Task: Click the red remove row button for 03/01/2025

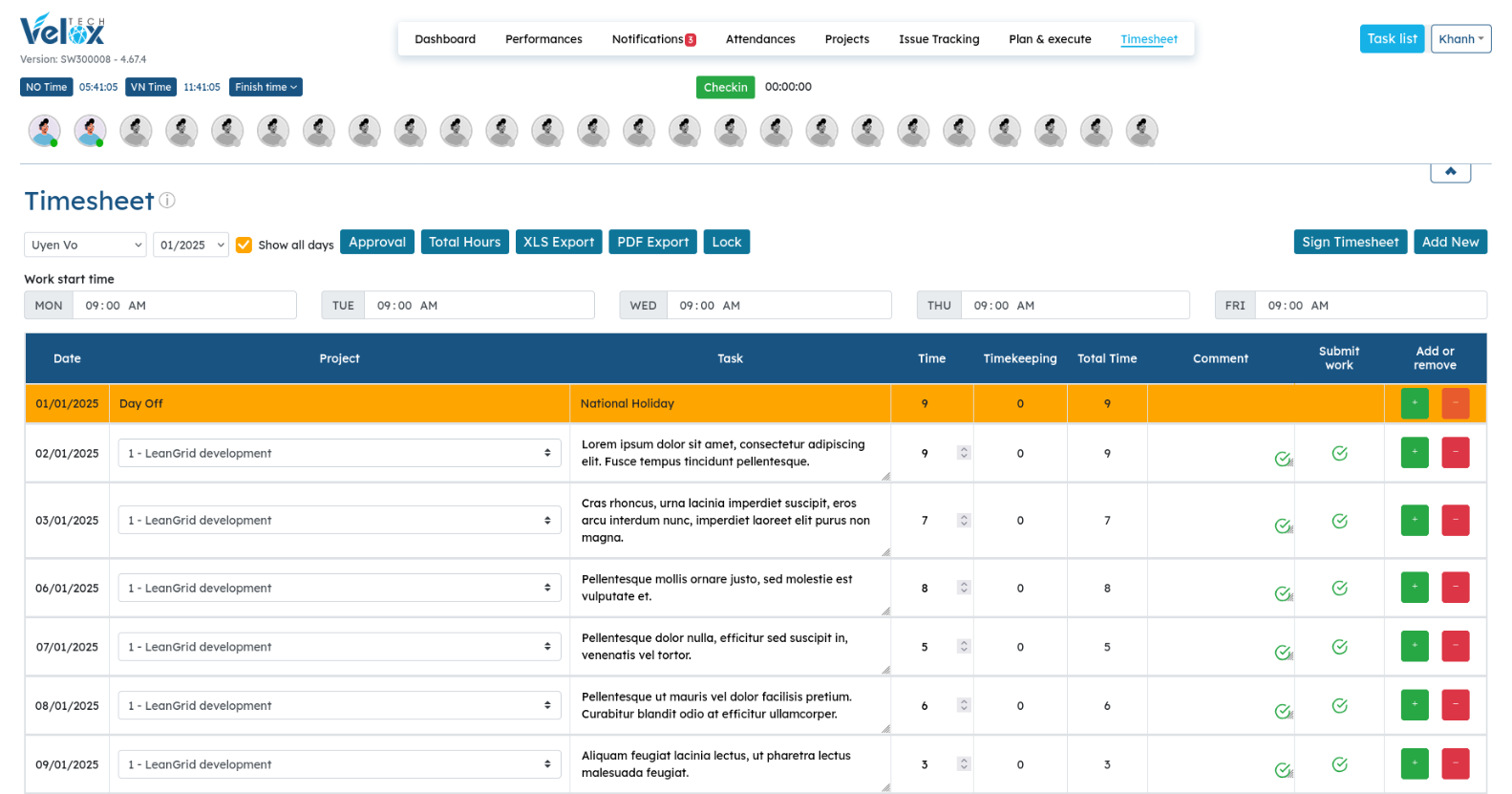Action: pyautogui.click(x=1455, y=520)
